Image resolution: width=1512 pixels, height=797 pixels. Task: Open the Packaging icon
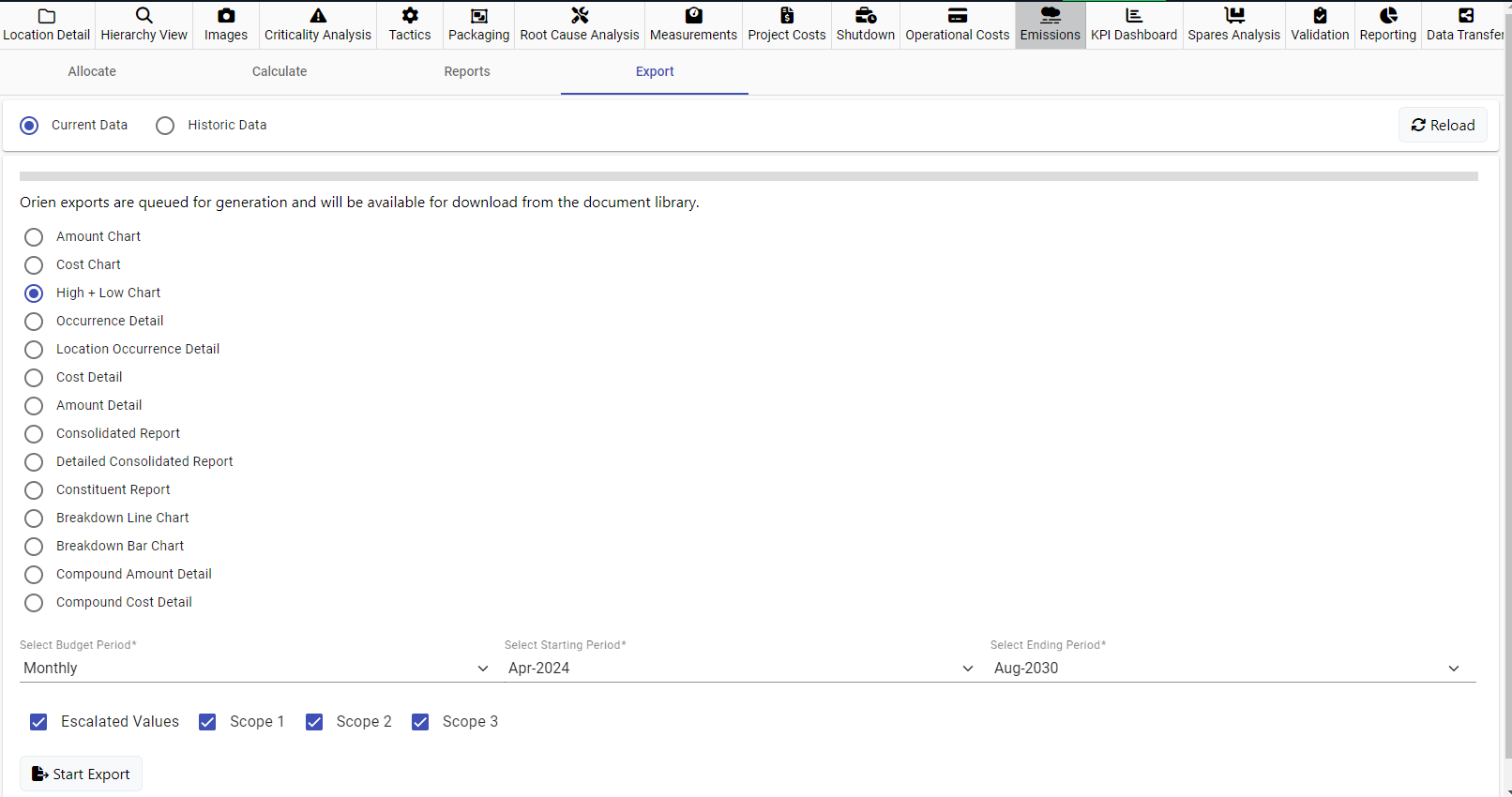pyautogui.click(x=479, y=16)
